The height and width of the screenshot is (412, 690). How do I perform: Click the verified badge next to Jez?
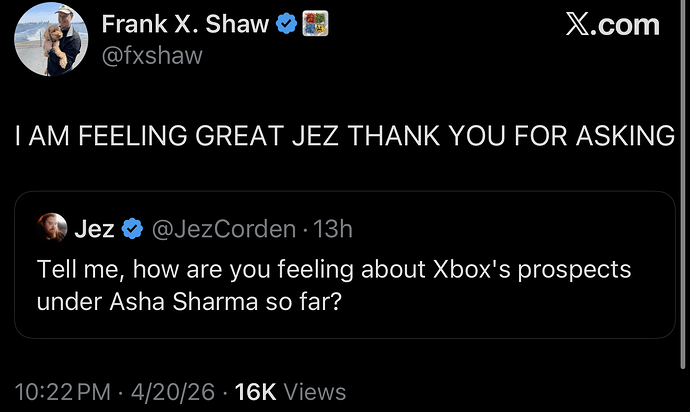coord(132,230)
